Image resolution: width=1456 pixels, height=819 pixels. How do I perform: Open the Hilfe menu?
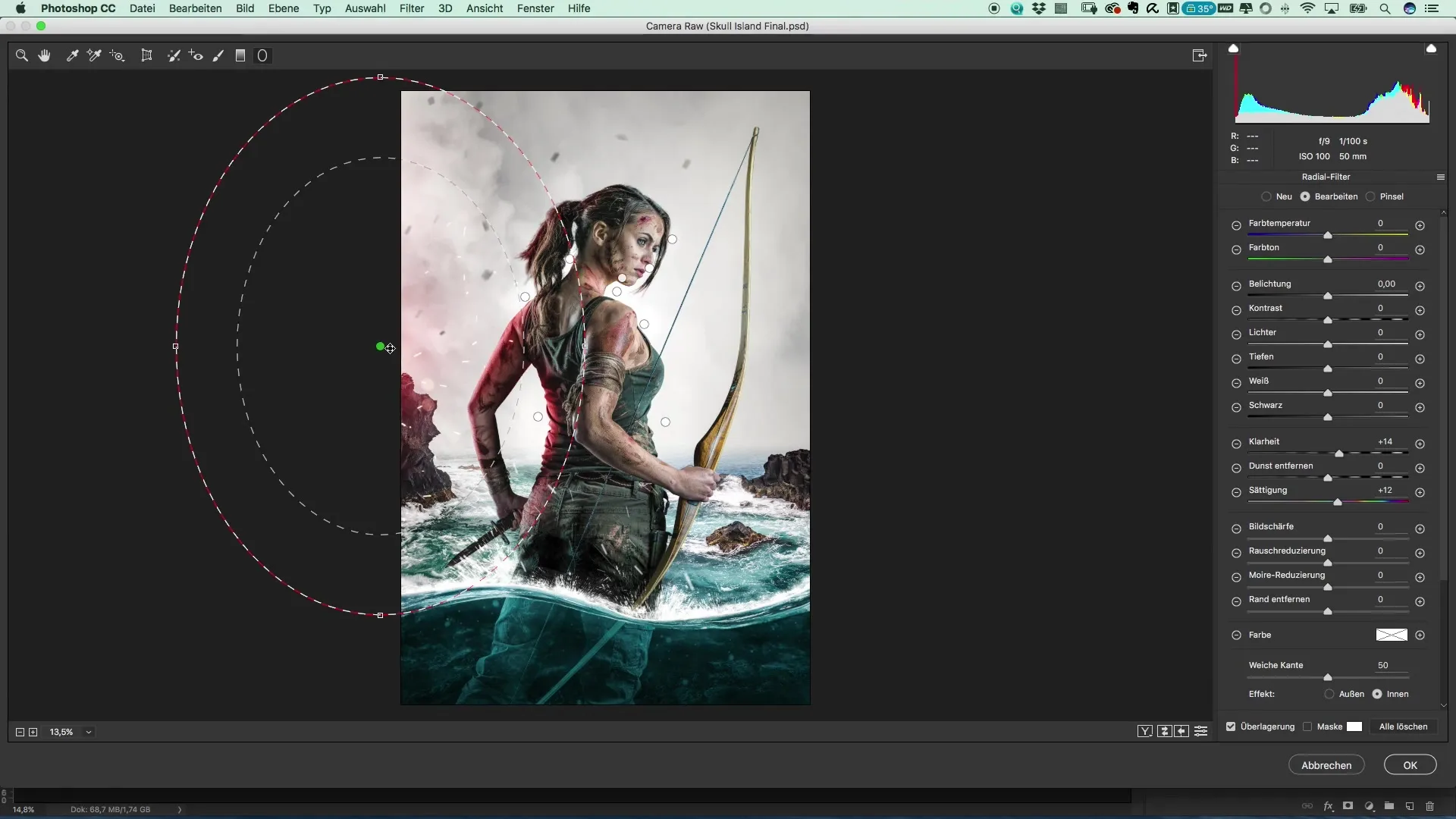point(579,8)
